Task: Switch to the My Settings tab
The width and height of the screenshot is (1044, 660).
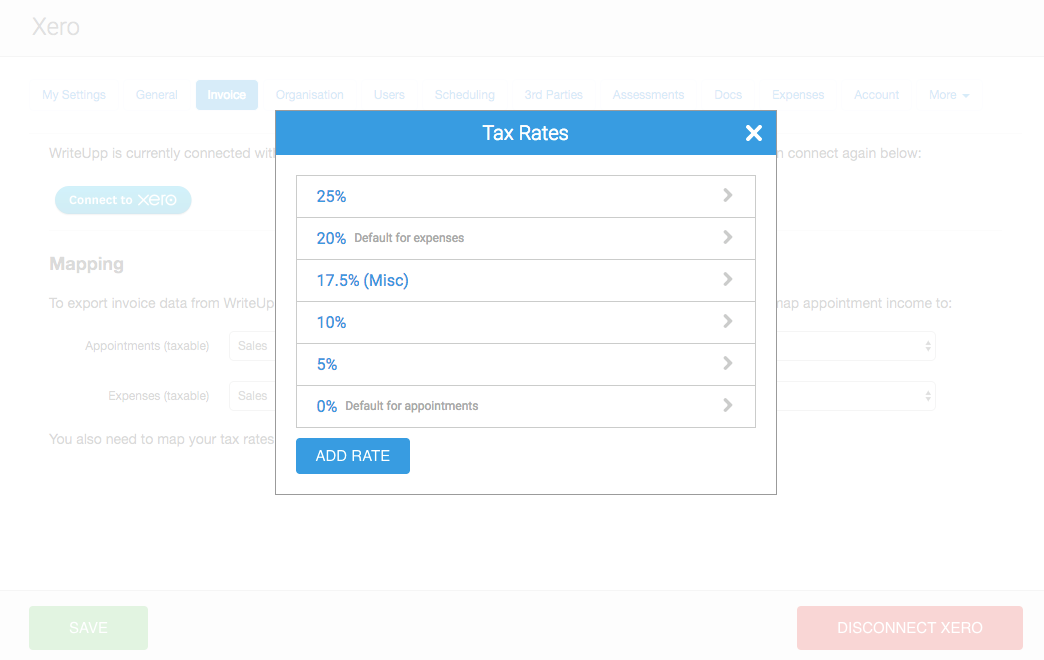Action: point(74,95)
